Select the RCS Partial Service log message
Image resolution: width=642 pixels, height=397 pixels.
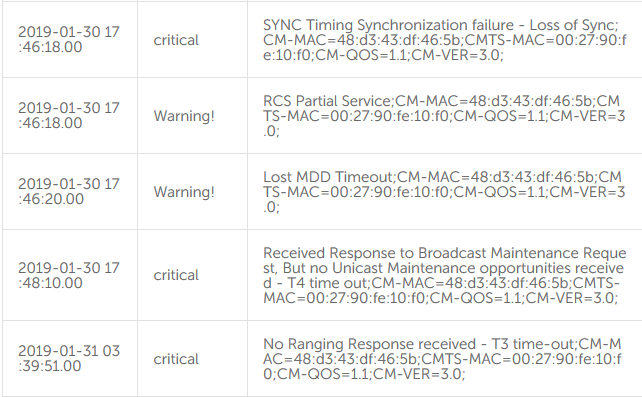tap(444, 116)
